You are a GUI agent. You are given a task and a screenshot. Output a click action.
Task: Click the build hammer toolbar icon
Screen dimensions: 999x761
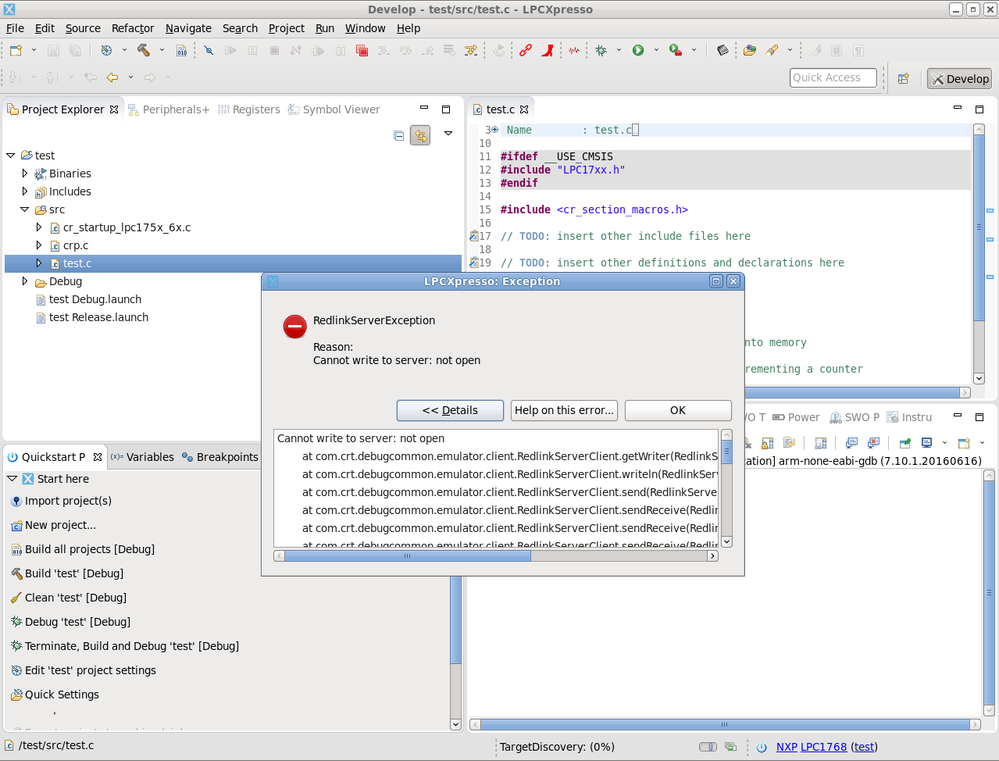click(143, 50)
